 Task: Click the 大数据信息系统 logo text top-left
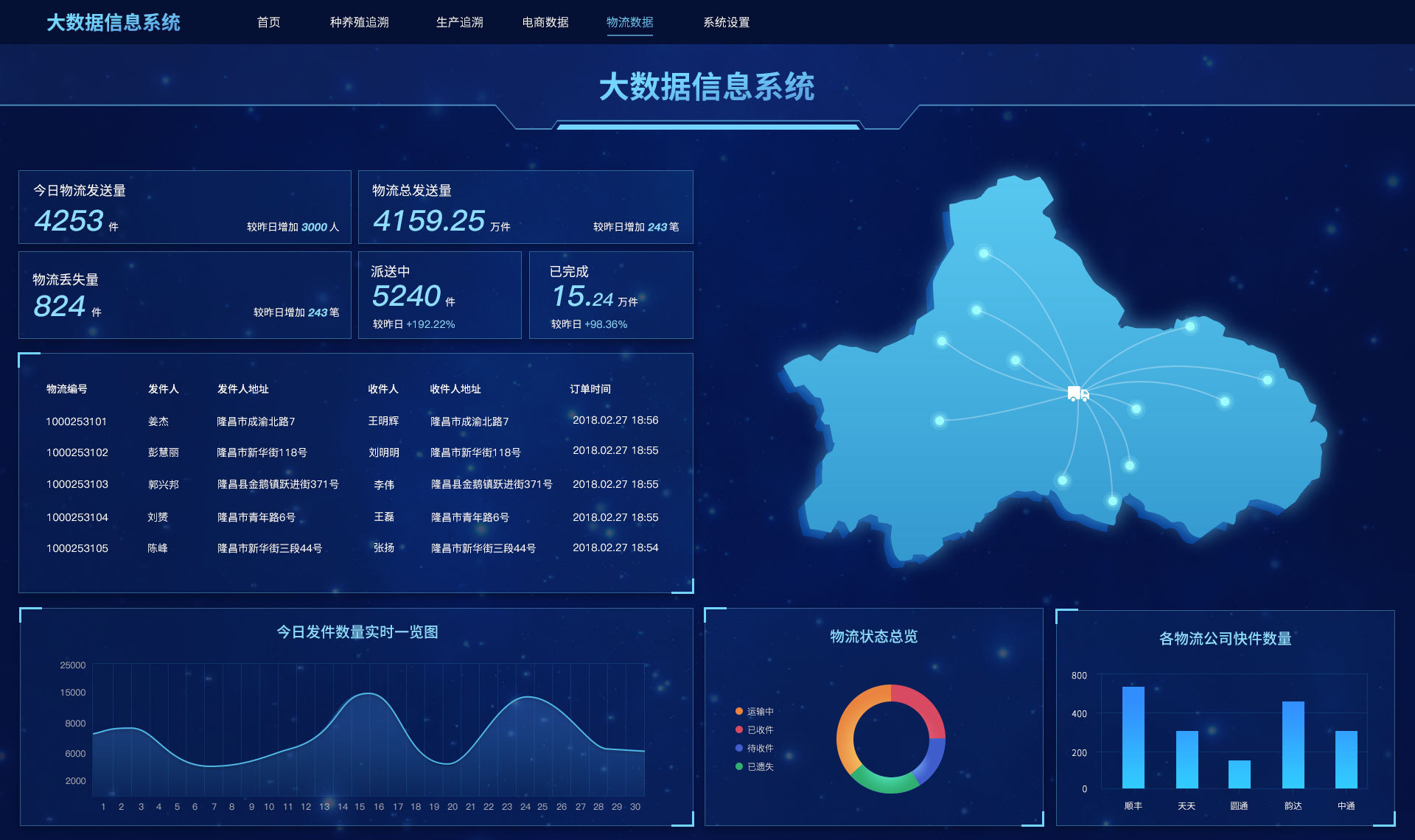(113, 22)
